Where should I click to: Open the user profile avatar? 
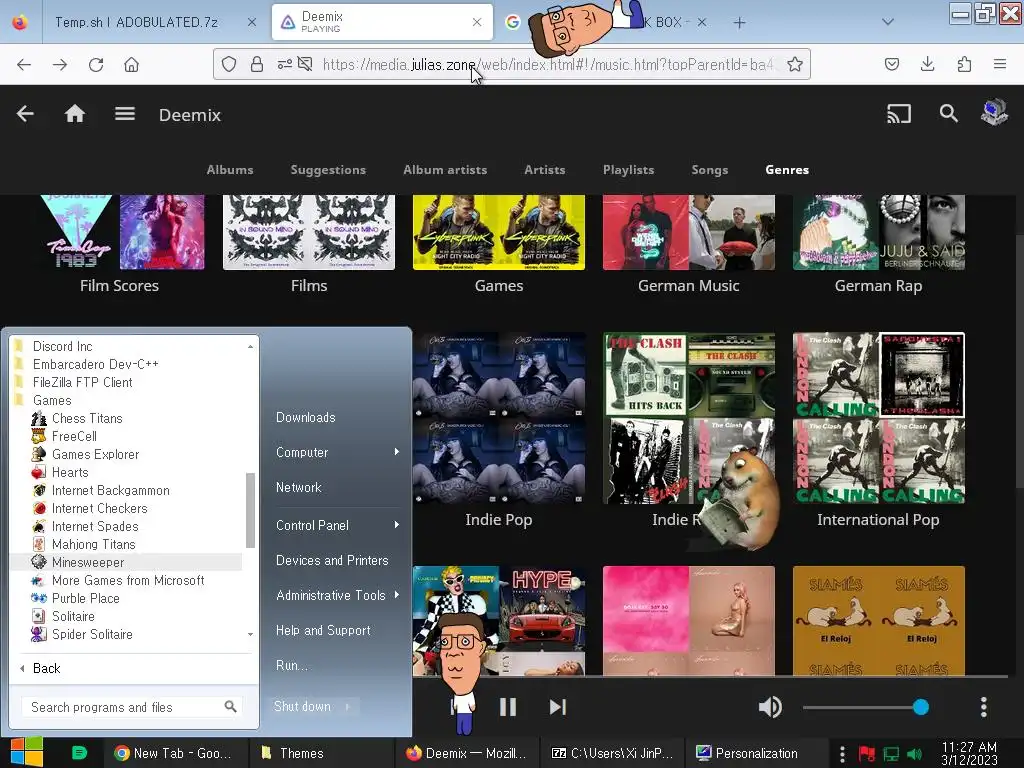(994, 112)
